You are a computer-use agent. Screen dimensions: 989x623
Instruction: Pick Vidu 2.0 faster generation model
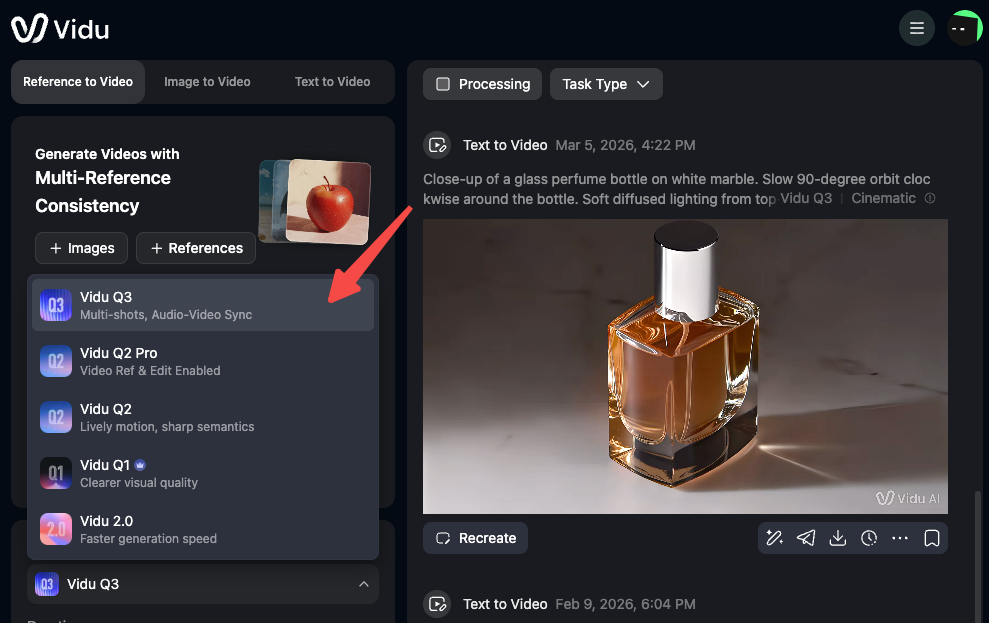[203, 530]
